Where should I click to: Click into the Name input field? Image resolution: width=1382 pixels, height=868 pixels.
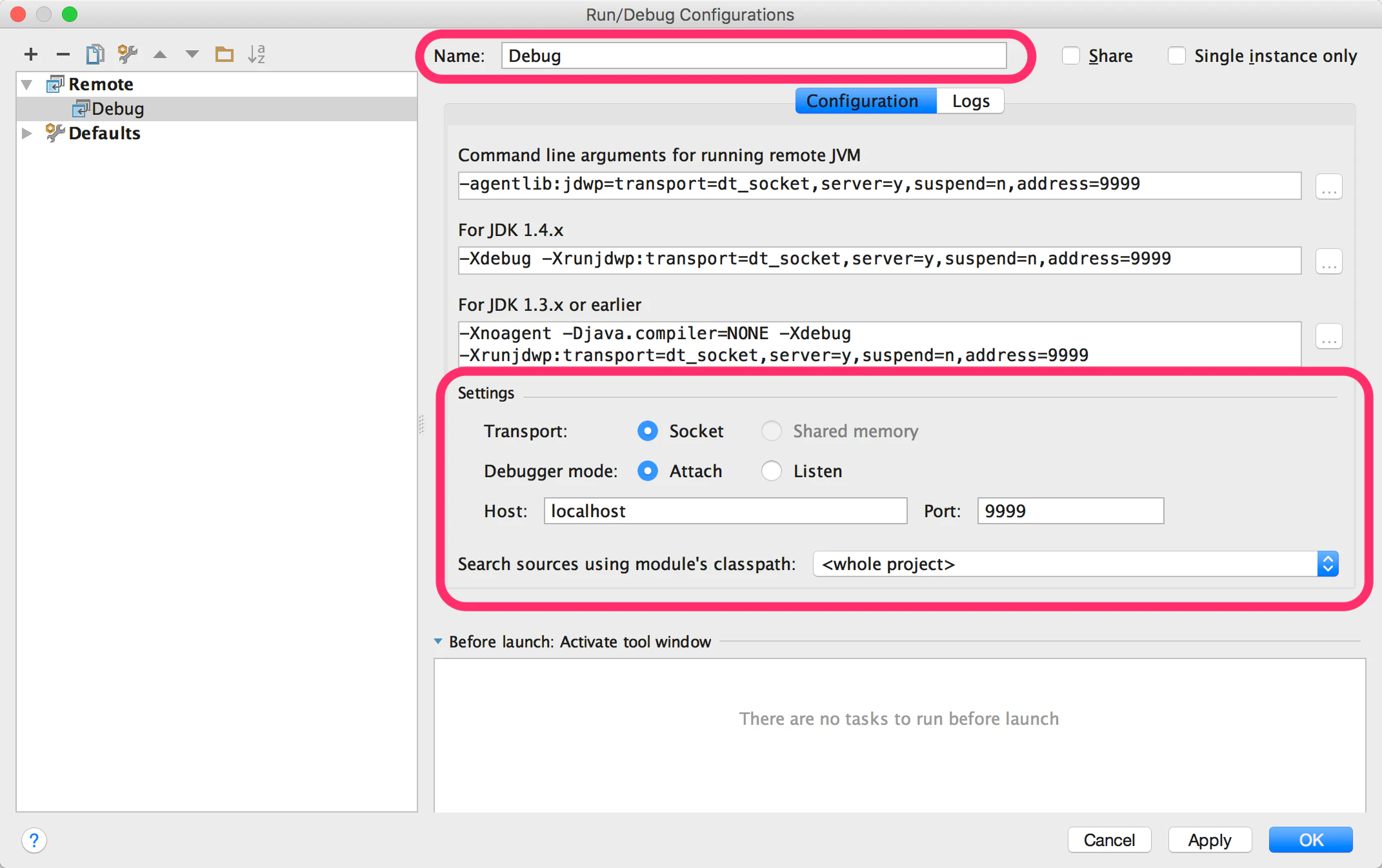[754, 56]
